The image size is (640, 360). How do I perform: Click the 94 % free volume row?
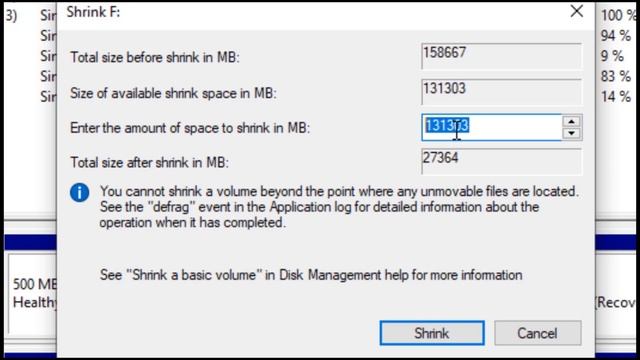click(616, 36)
